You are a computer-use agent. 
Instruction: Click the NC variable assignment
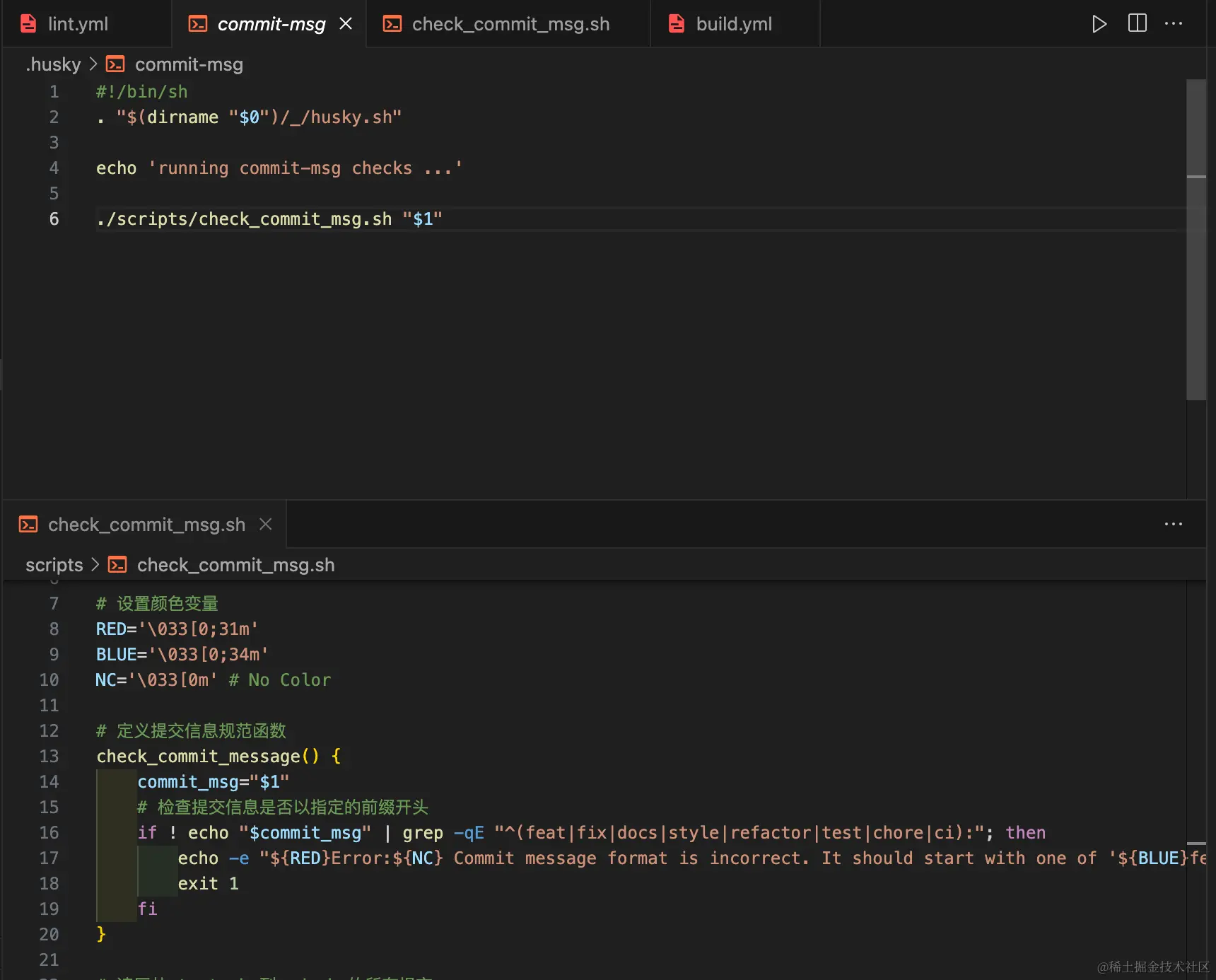click(156, 680)
